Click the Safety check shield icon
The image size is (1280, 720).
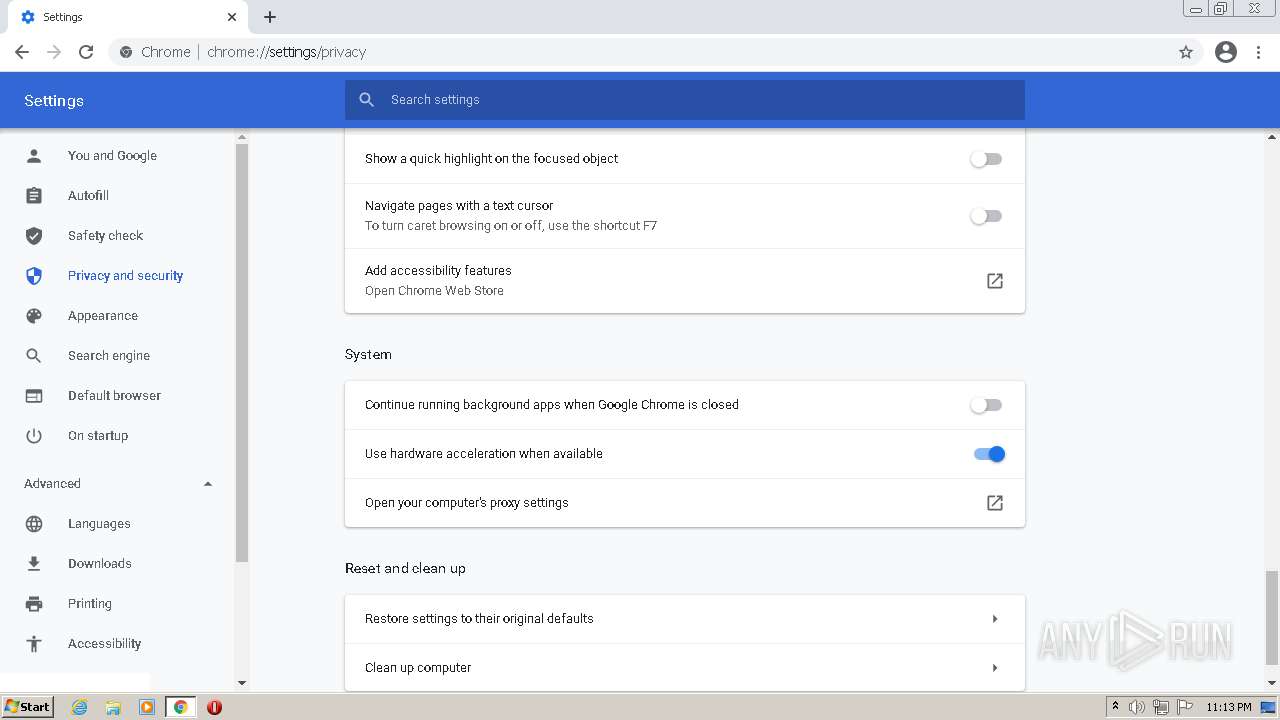click(x=34, y=236)
